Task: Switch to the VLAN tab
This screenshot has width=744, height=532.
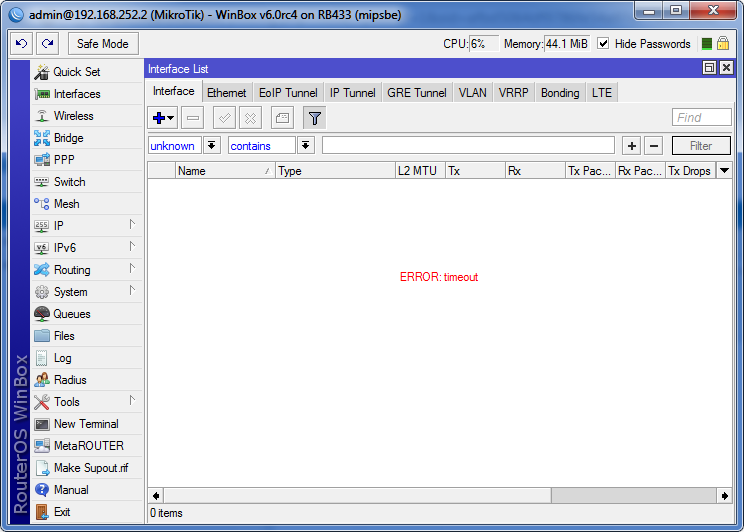Action: 473,93
